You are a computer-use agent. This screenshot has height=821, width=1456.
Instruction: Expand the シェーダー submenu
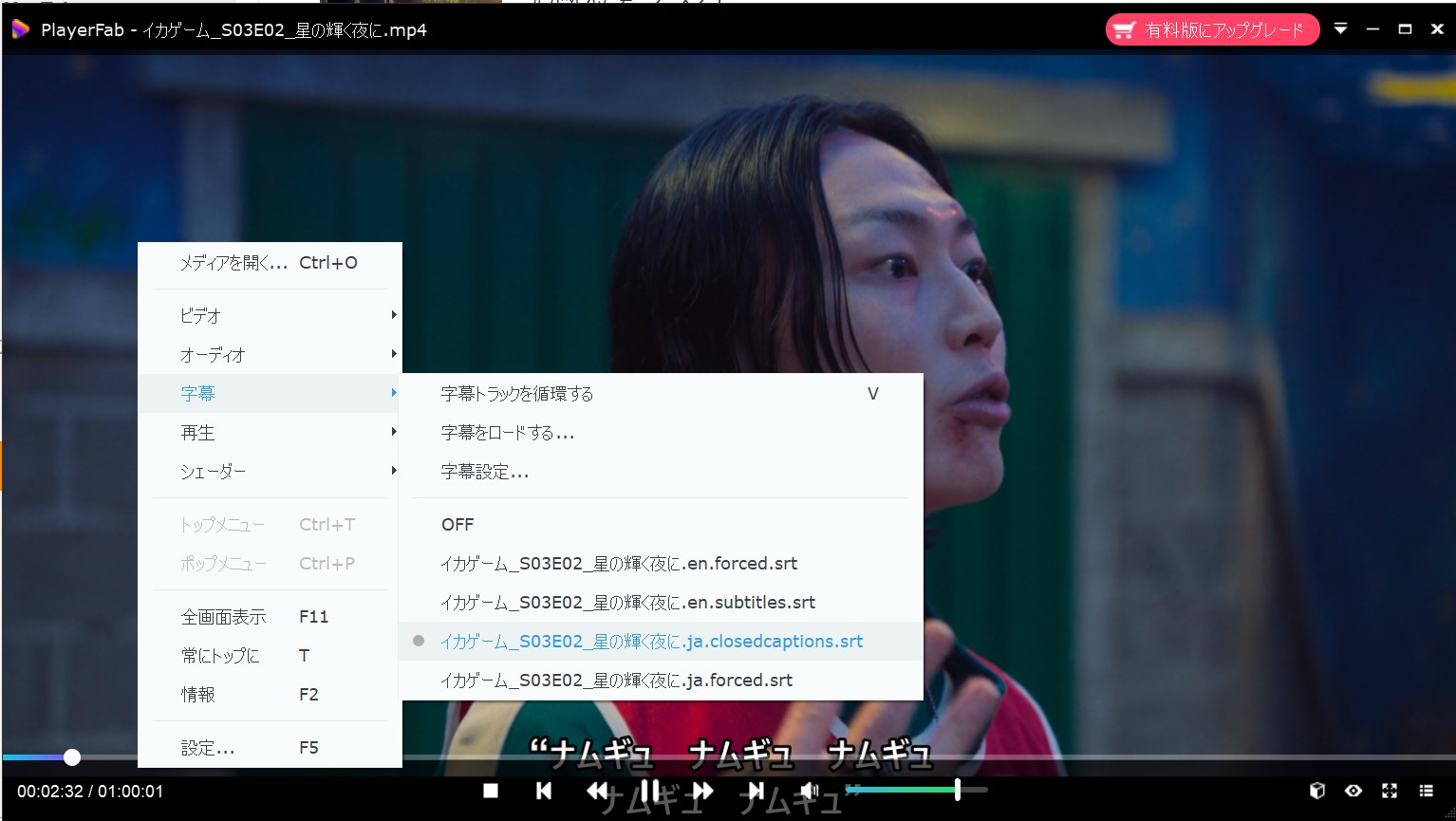coord(270,471)
